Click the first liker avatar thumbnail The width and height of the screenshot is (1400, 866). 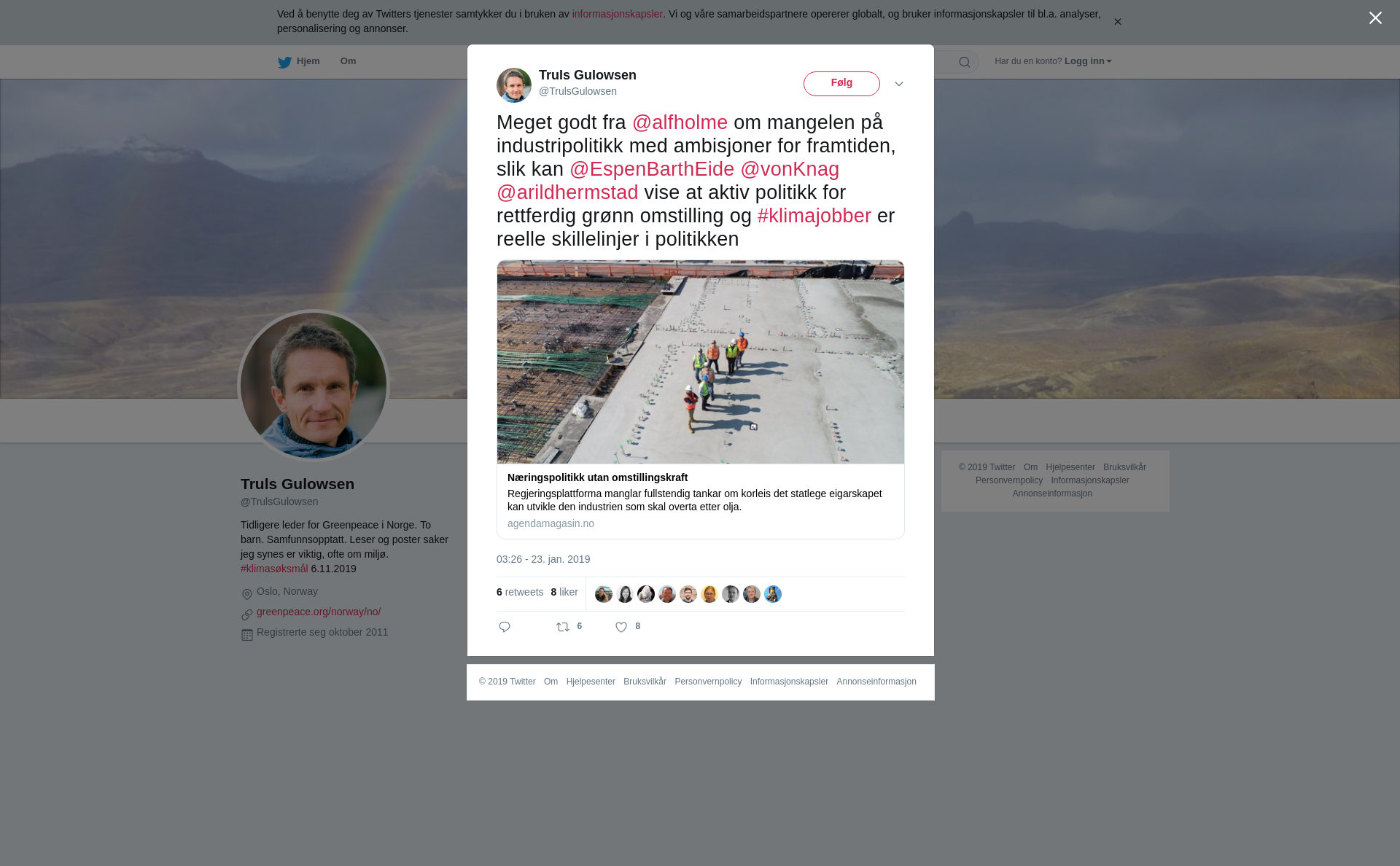[604, 594]
